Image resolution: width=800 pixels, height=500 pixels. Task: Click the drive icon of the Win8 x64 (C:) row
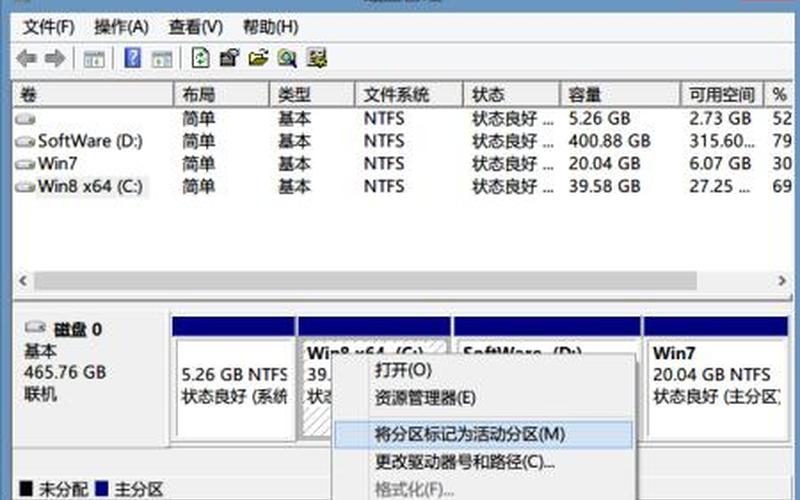25,187
